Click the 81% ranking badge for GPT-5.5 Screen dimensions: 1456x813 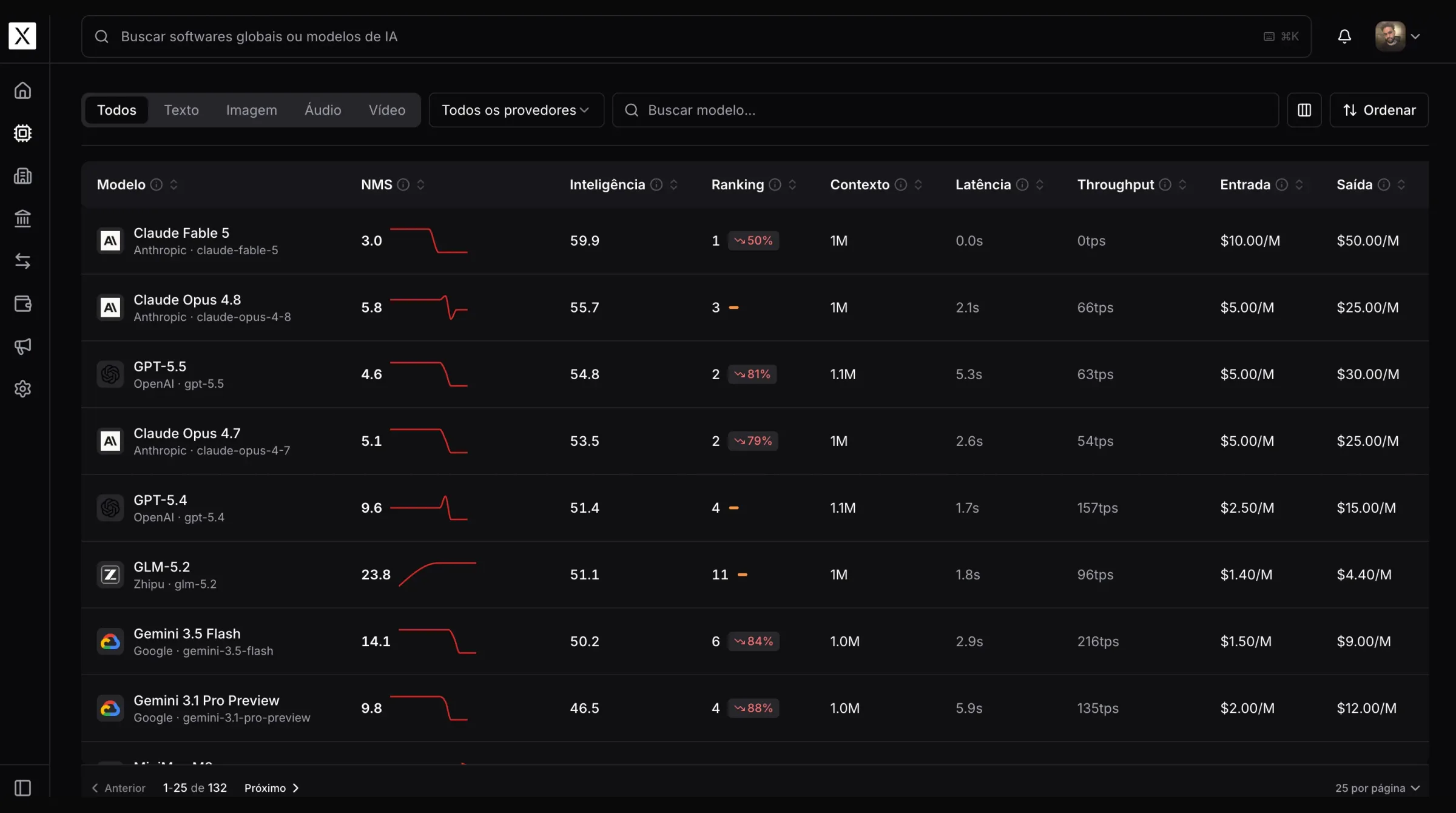click(x=752, y=374)
